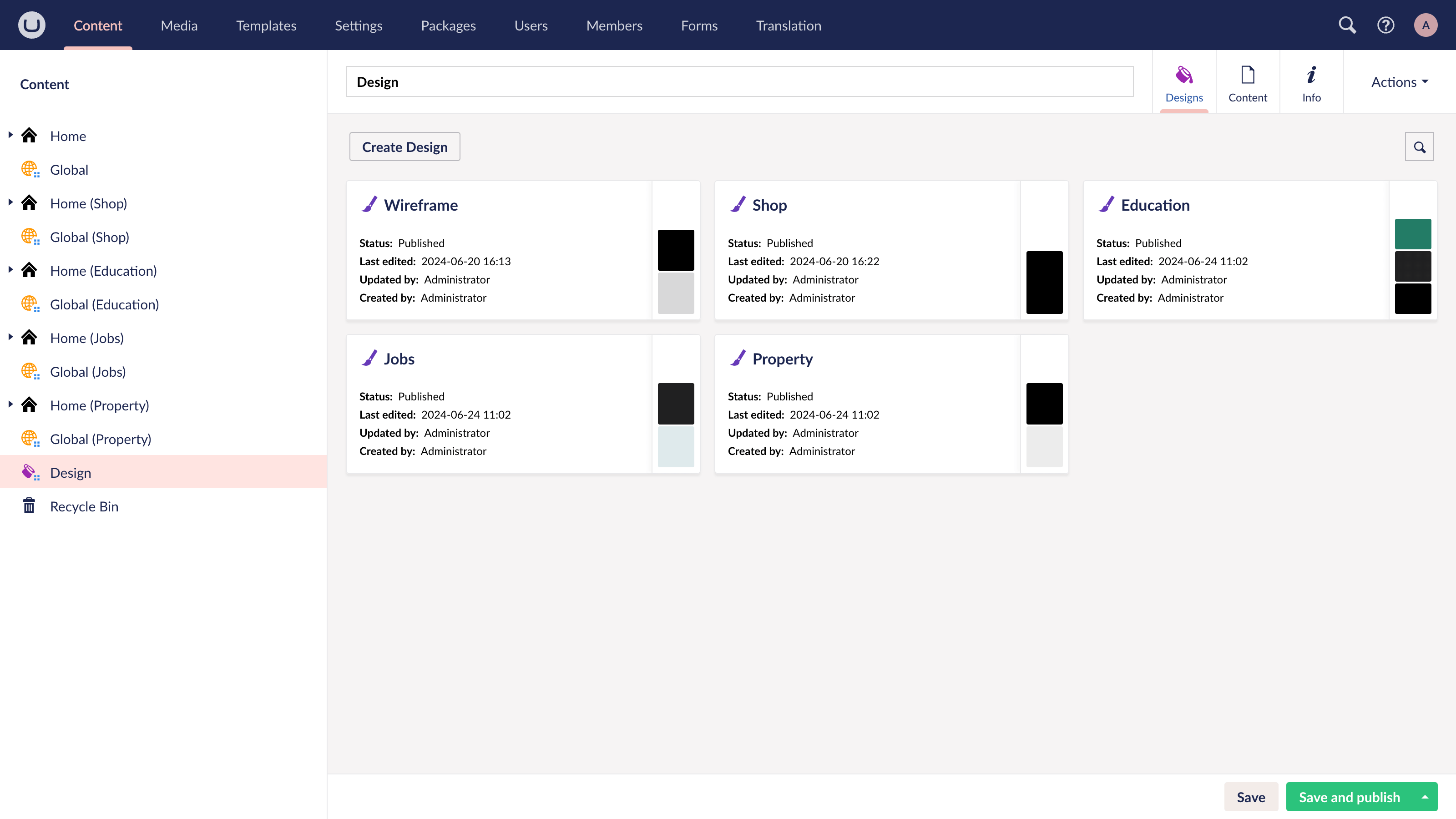Click the Create Design button
Image resolution: width=1456 pixels, height=819 pixels.
(404, 147)
